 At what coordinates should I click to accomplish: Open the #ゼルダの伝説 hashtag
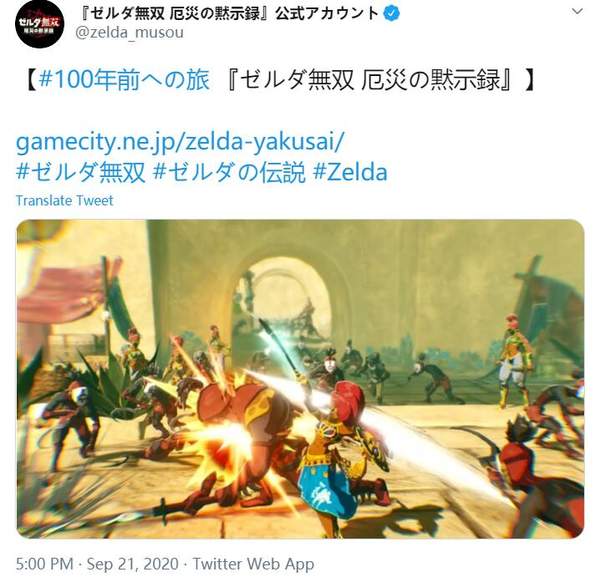point(229,172)
